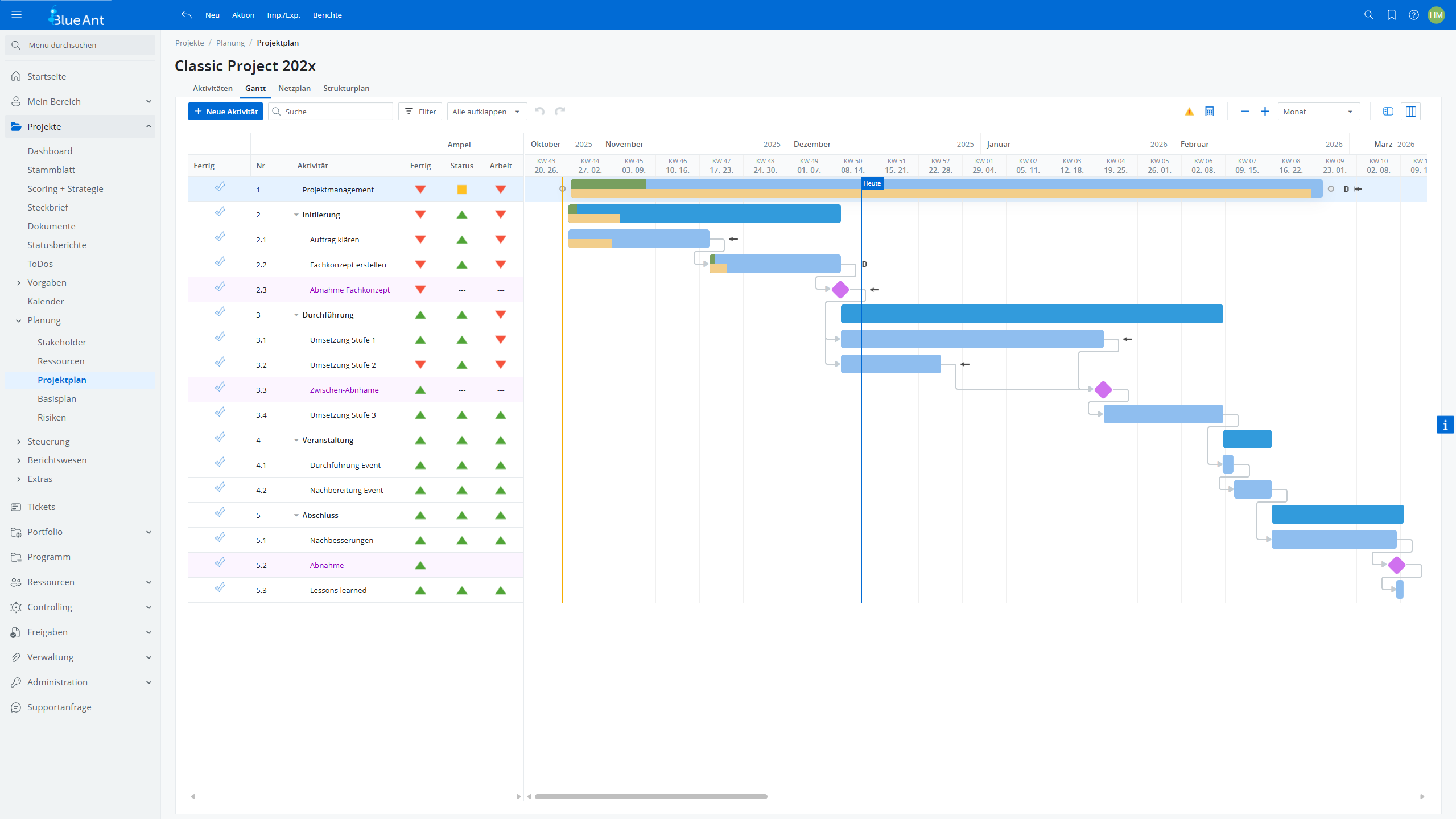This screenshot has width=1456, height=819.
Task: Open Basisplan in the Planung sidebar section
Action: tap(56, 398)
